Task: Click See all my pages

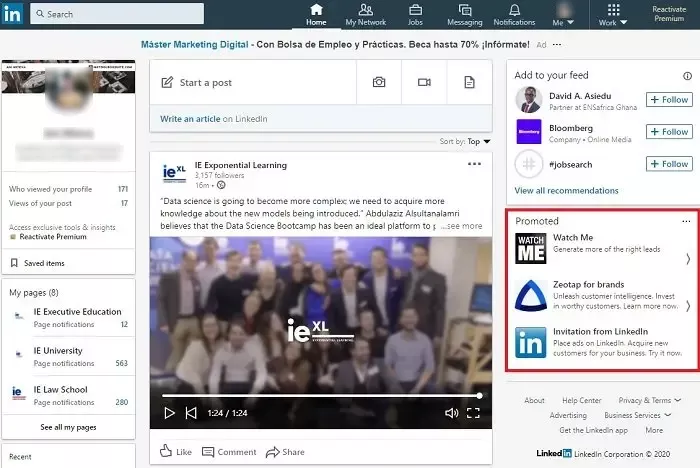Action: click(x=68, y=427)
